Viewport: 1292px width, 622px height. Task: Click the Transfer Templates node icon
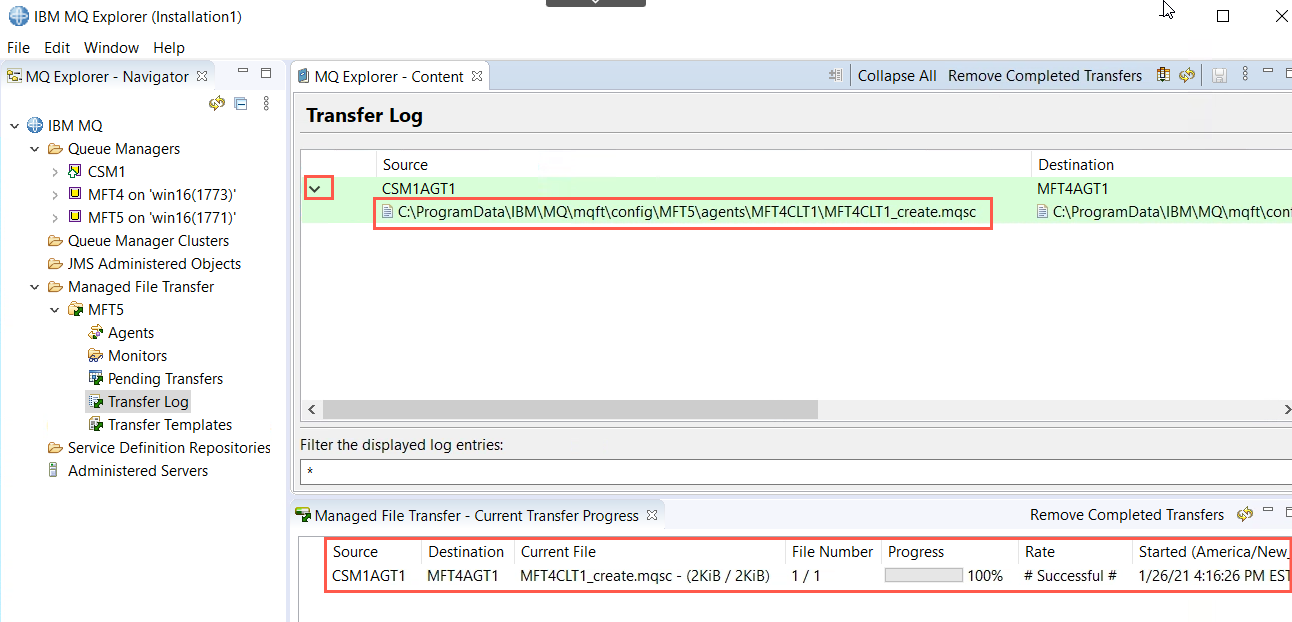point(96,425)
